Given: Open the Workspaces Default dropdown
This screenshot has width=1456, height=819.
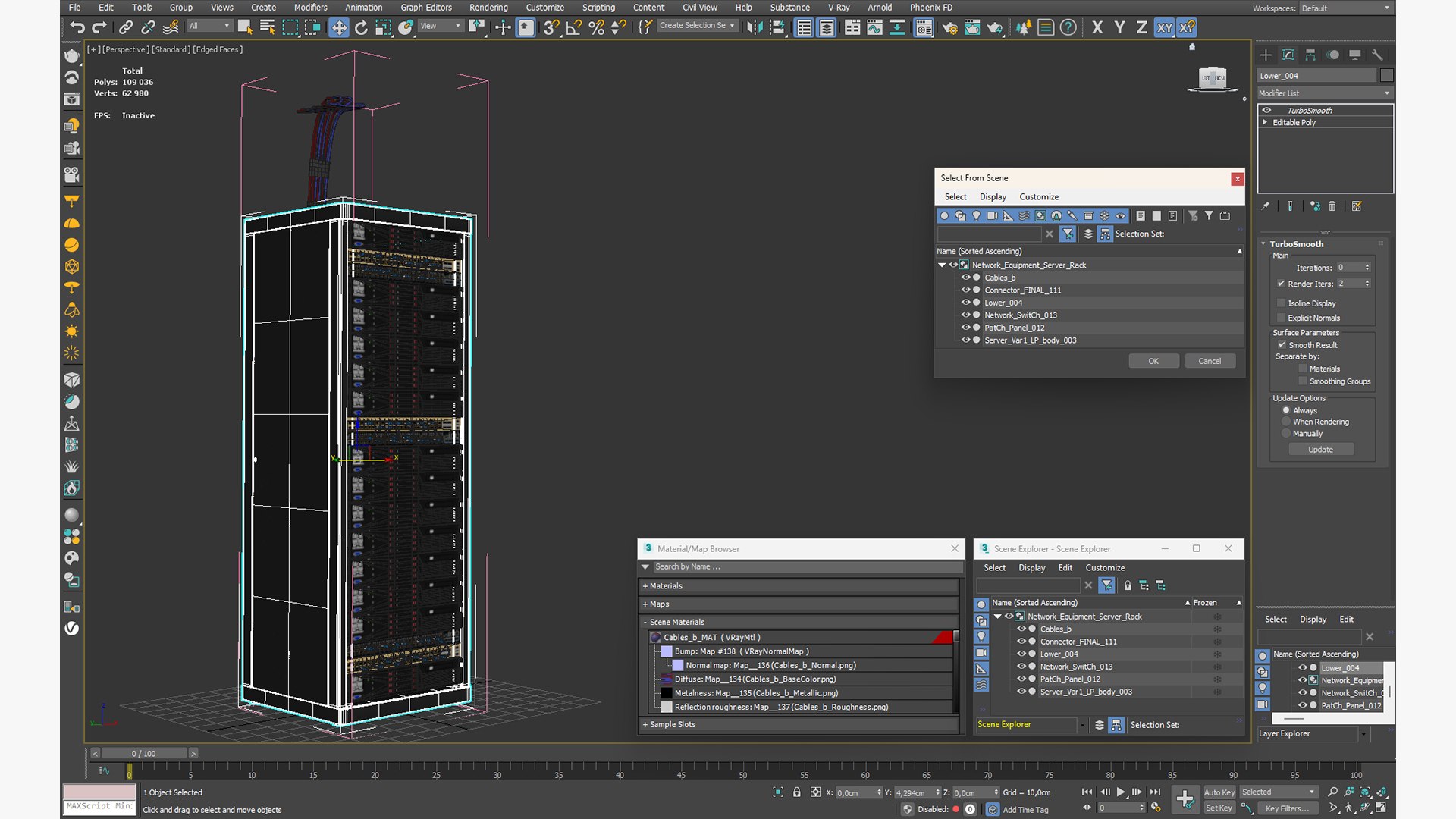Looking at the screenshot, I should (x=1345, y=8).
